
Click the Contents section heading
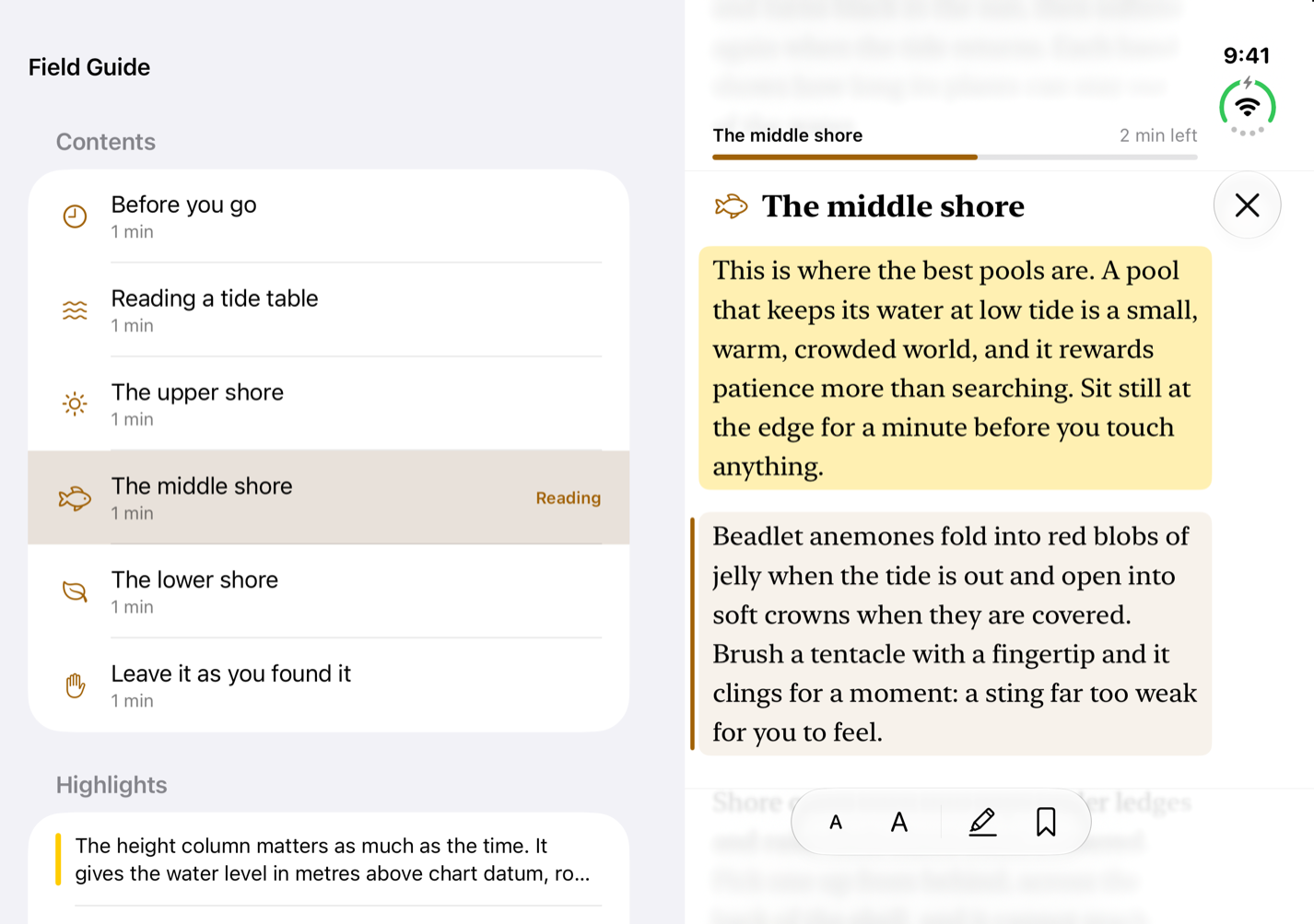[x=106, y=142]
